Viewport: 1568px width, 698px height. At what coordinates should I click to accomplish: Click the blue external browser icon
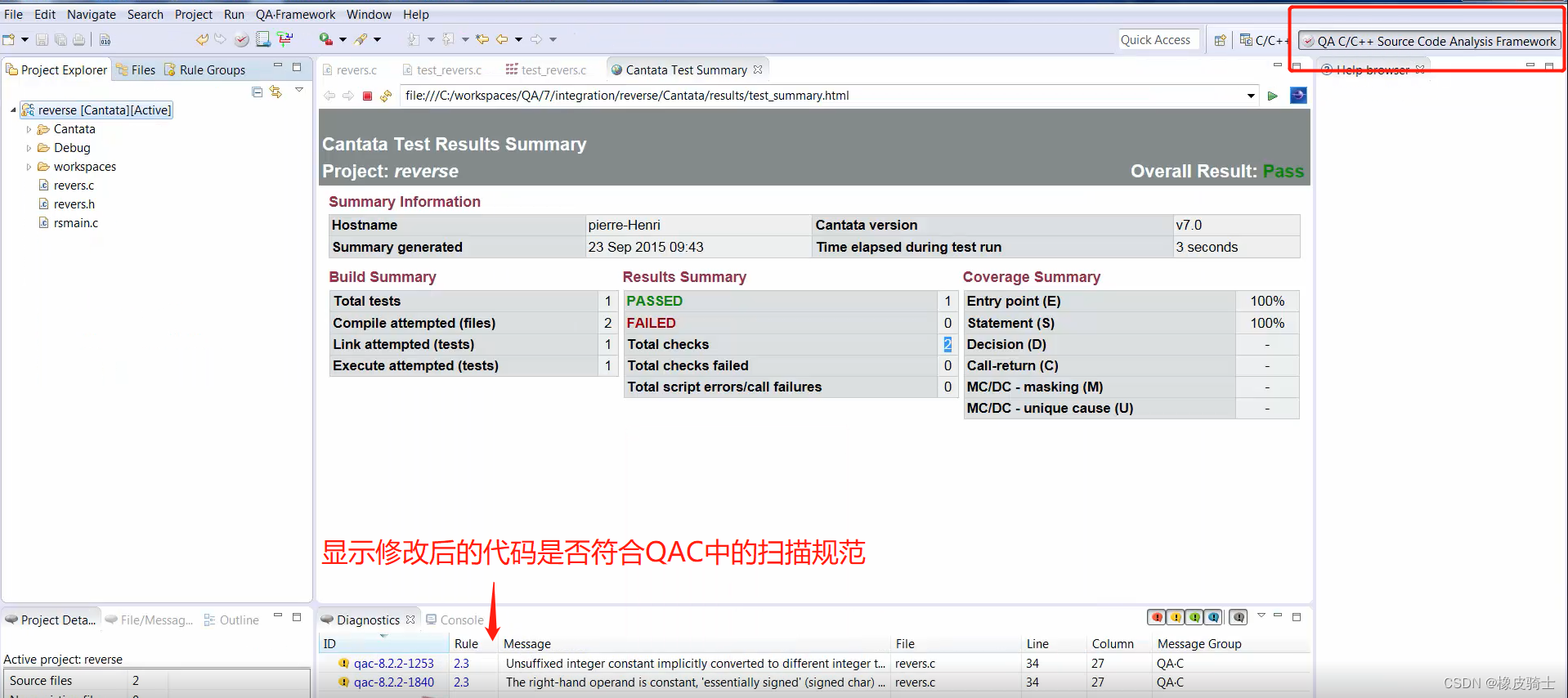(x=1298, y=96)
